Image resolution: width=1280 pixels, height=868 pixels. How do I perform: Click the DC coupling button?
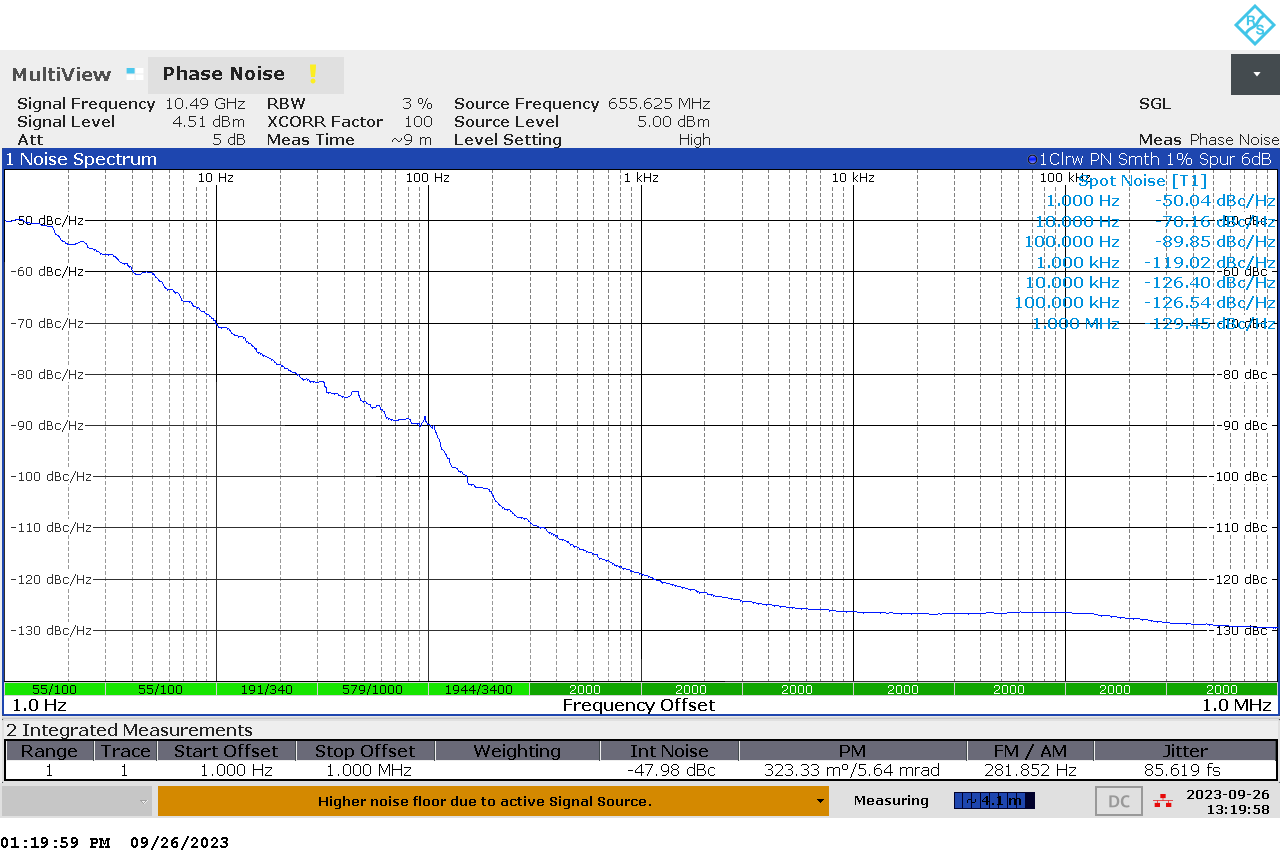pos(1119,801)
